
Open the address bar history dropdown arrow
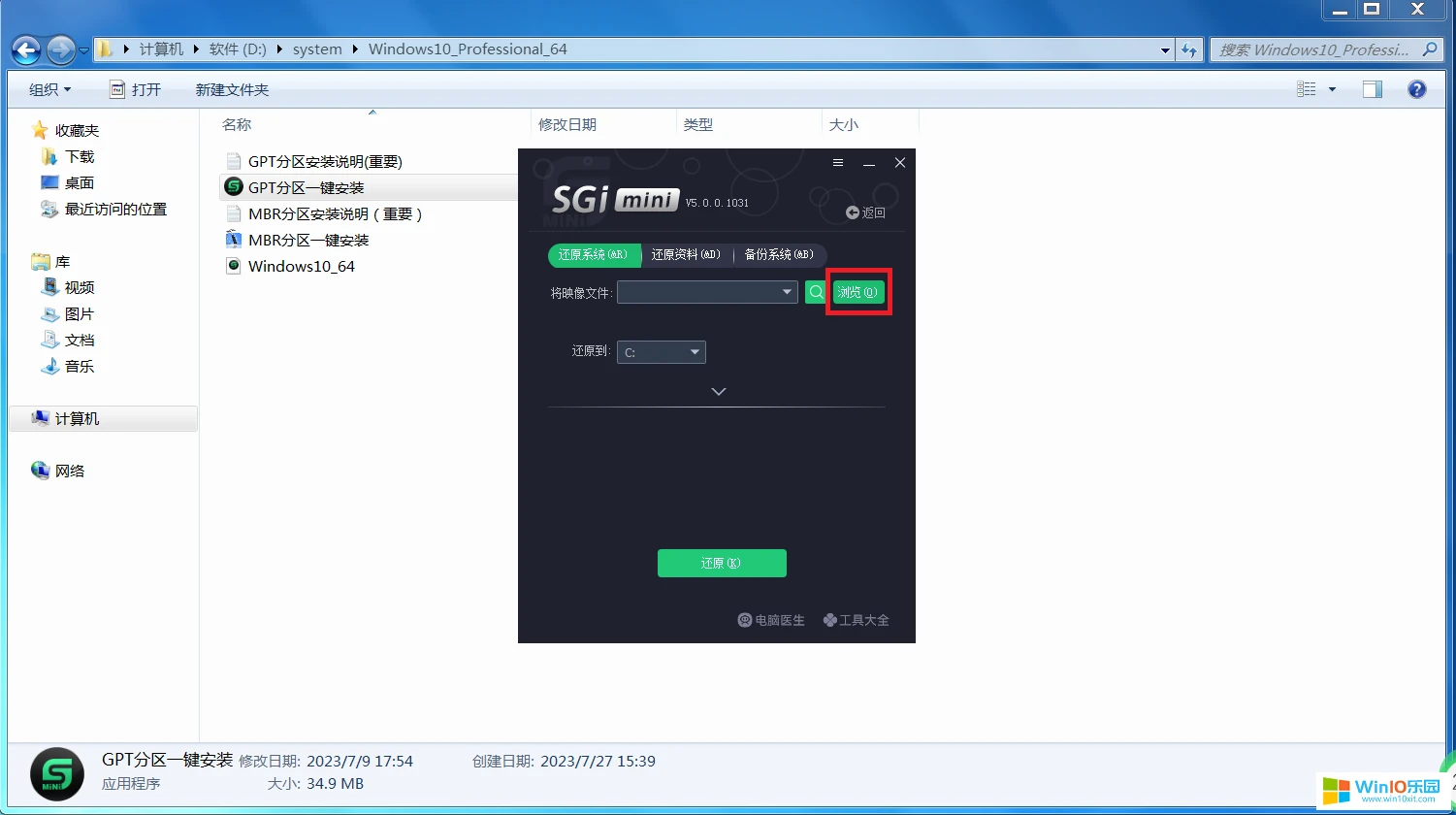tap(1166, 49)
